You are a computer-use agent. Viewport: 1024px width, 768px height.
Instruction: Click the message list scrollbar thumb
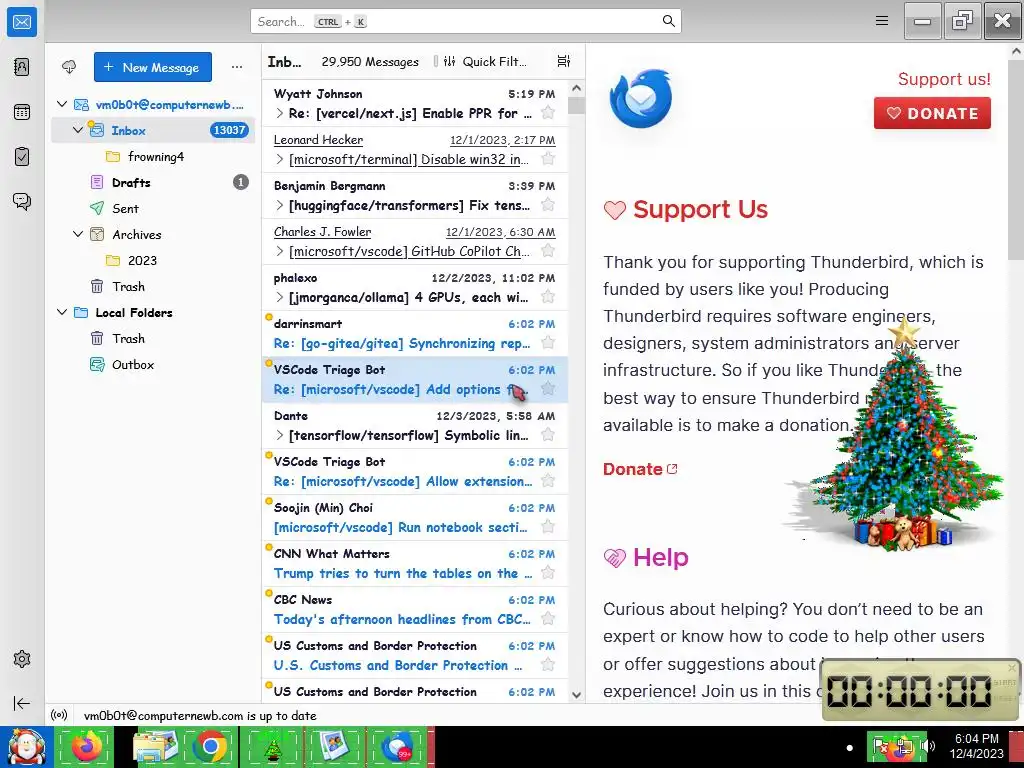(576, 105)
